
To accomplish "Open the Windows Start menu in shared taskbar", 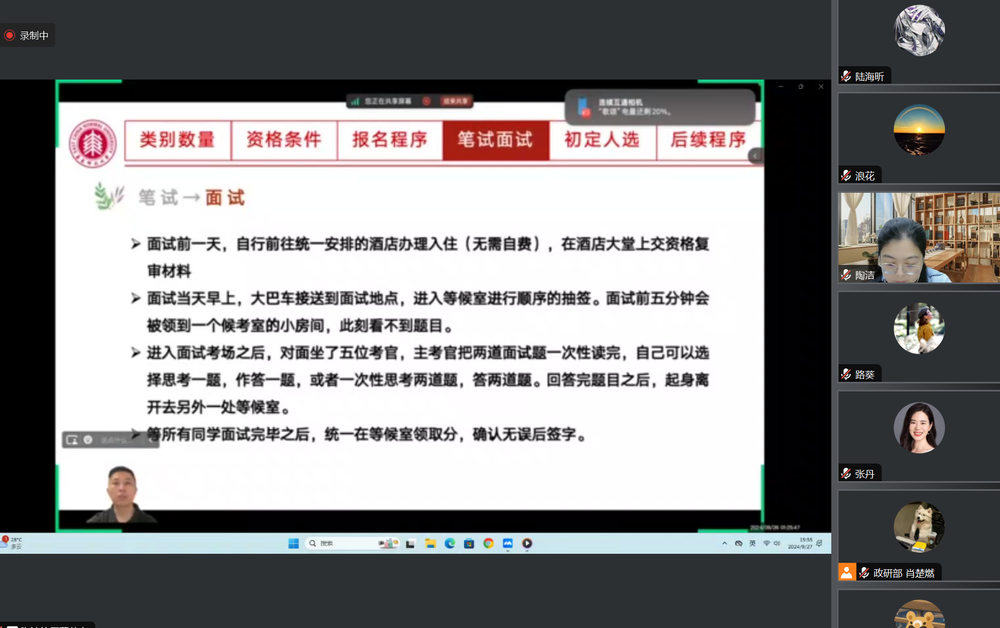I will 293,543.
